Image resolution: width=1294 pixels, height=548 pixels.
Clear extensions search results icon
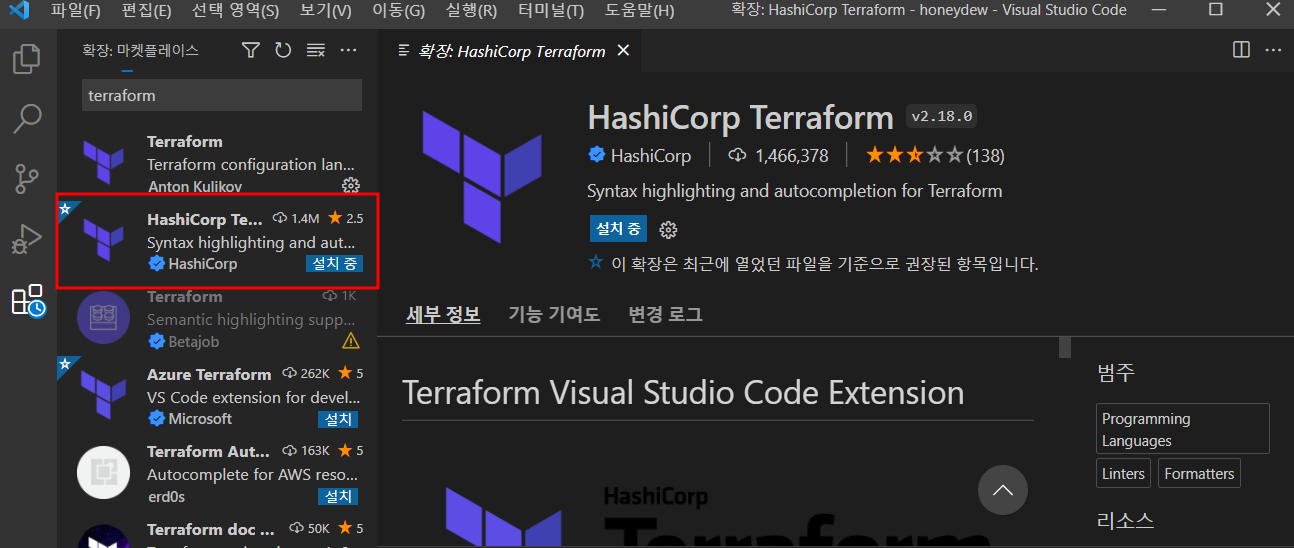(316, 50)
